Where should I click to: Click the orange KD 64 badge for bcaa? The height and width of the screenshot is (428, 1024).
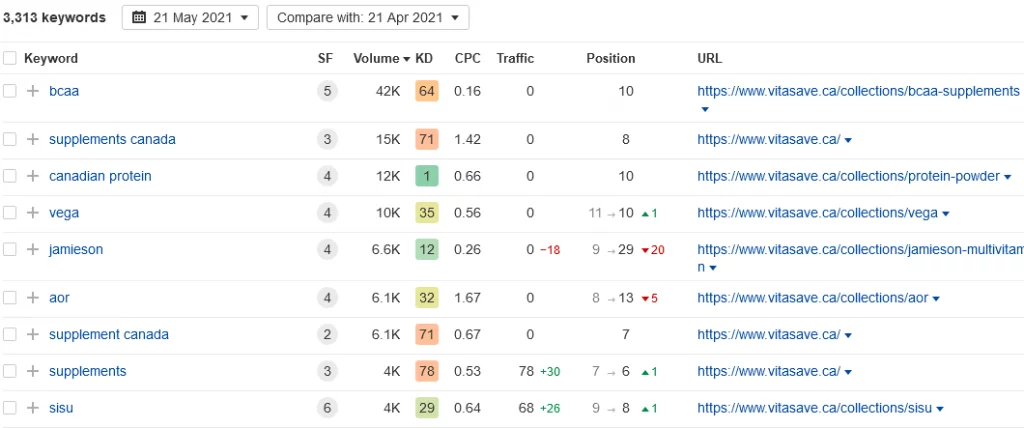[x=426, y=91]
